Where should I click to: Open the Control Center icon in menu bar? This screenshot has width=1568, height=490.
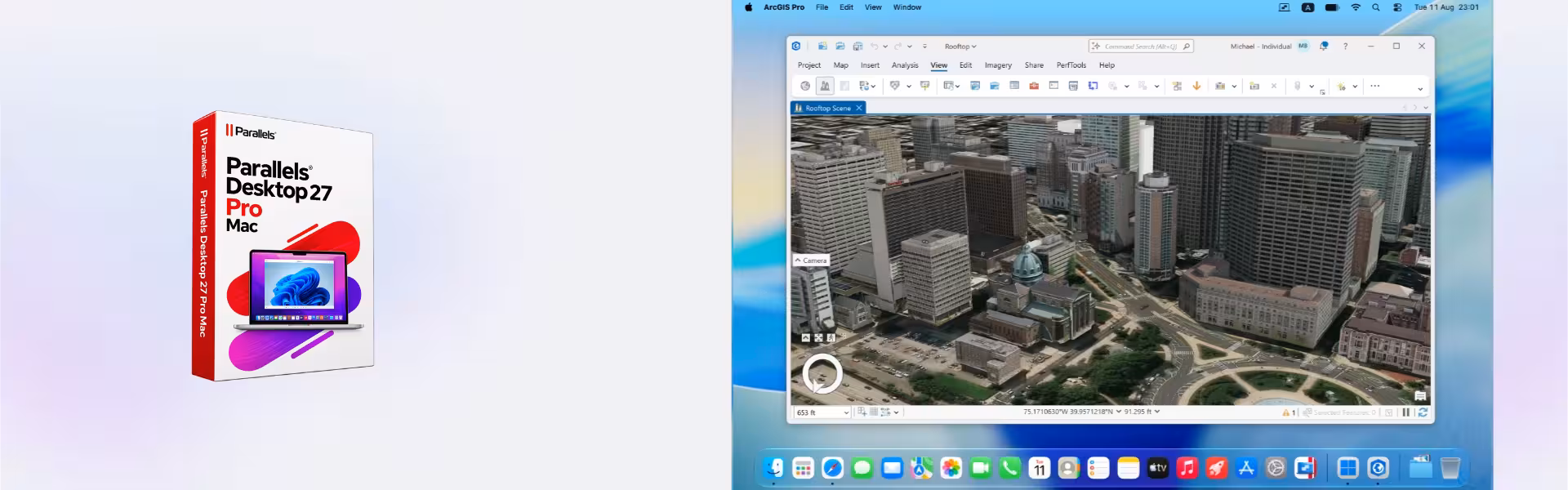click(1397, 7)
